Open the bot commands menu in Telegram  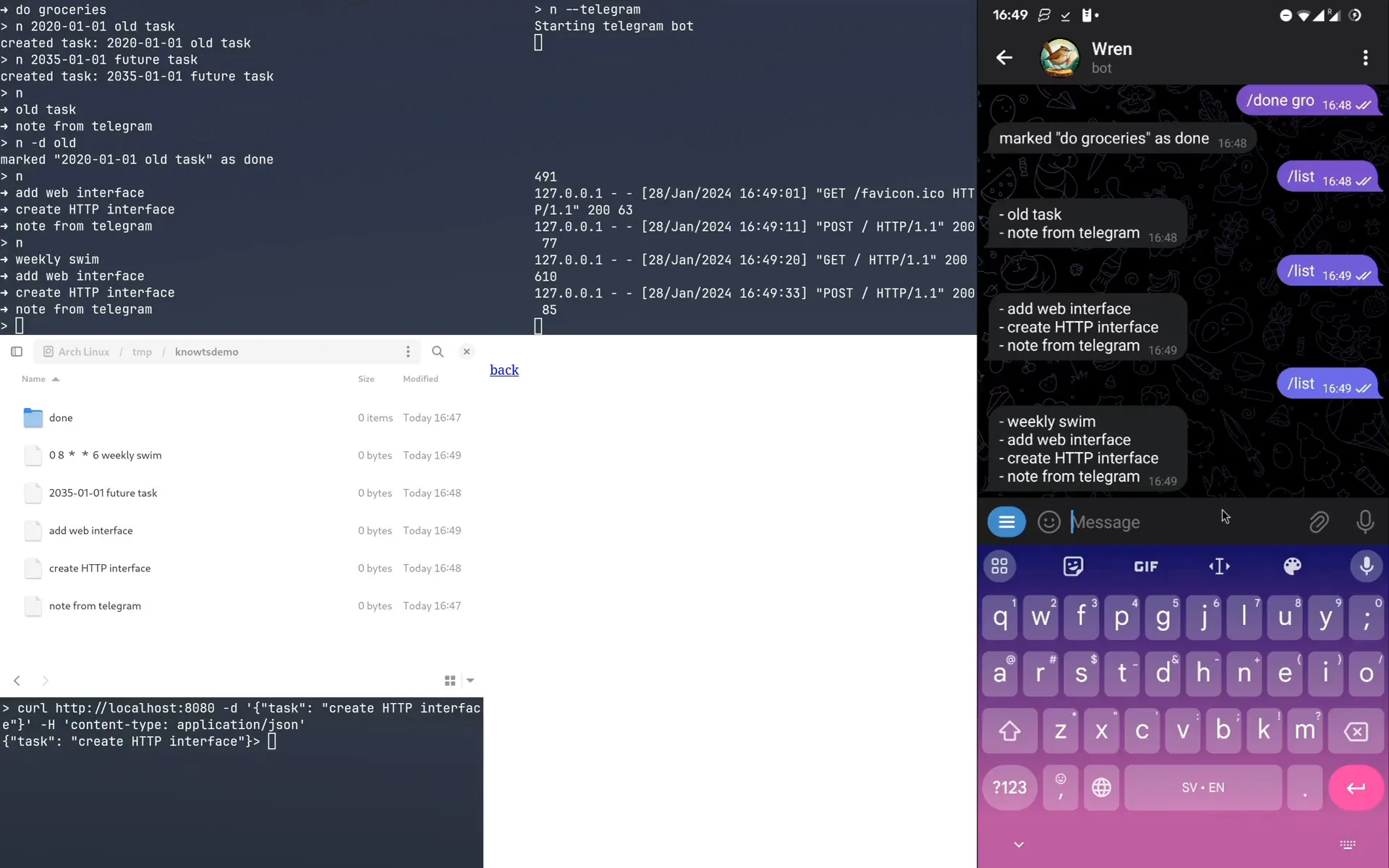pyautogui.click(x=1006, y=522)
